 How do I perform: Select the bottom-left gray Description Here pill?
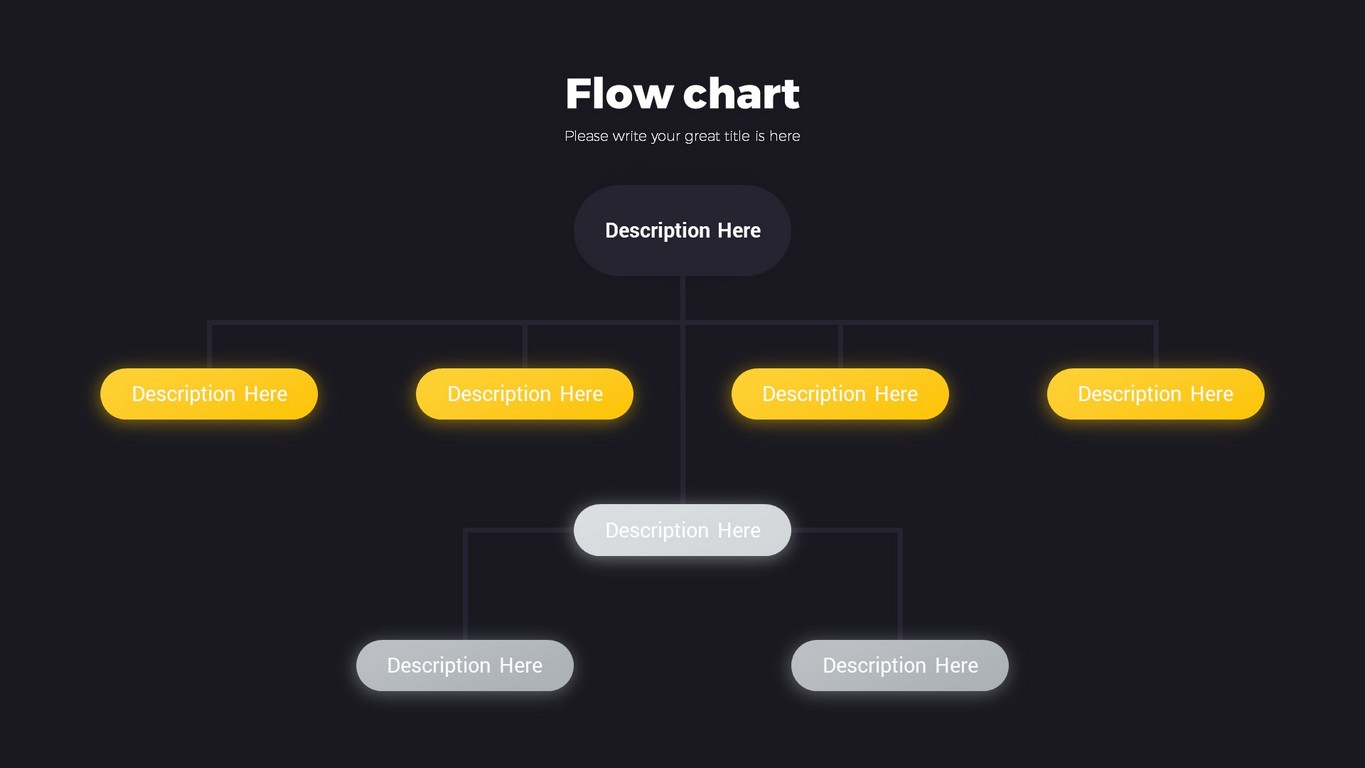[x=465, y=665]
